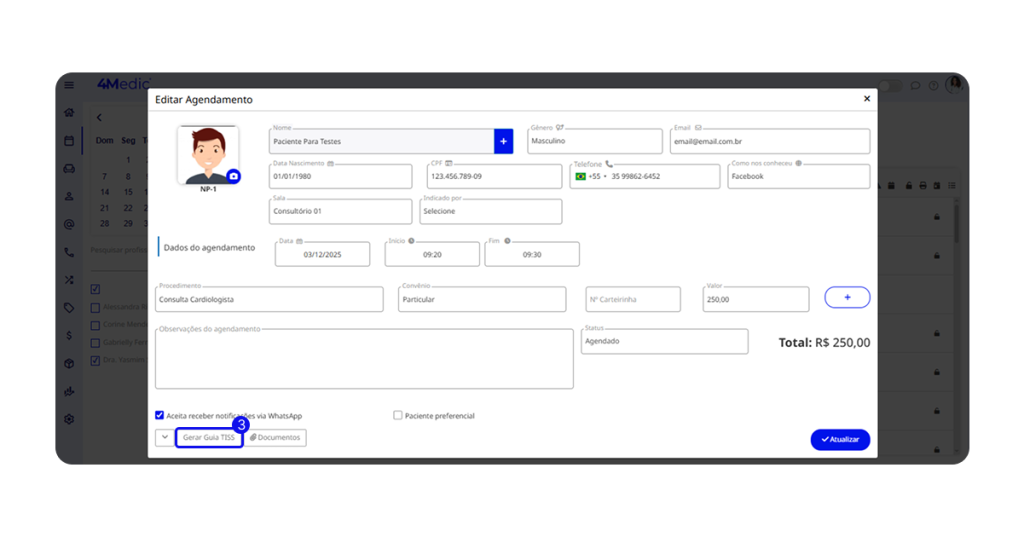Open the calendar icon in left sidebar

tap(69, 141)
